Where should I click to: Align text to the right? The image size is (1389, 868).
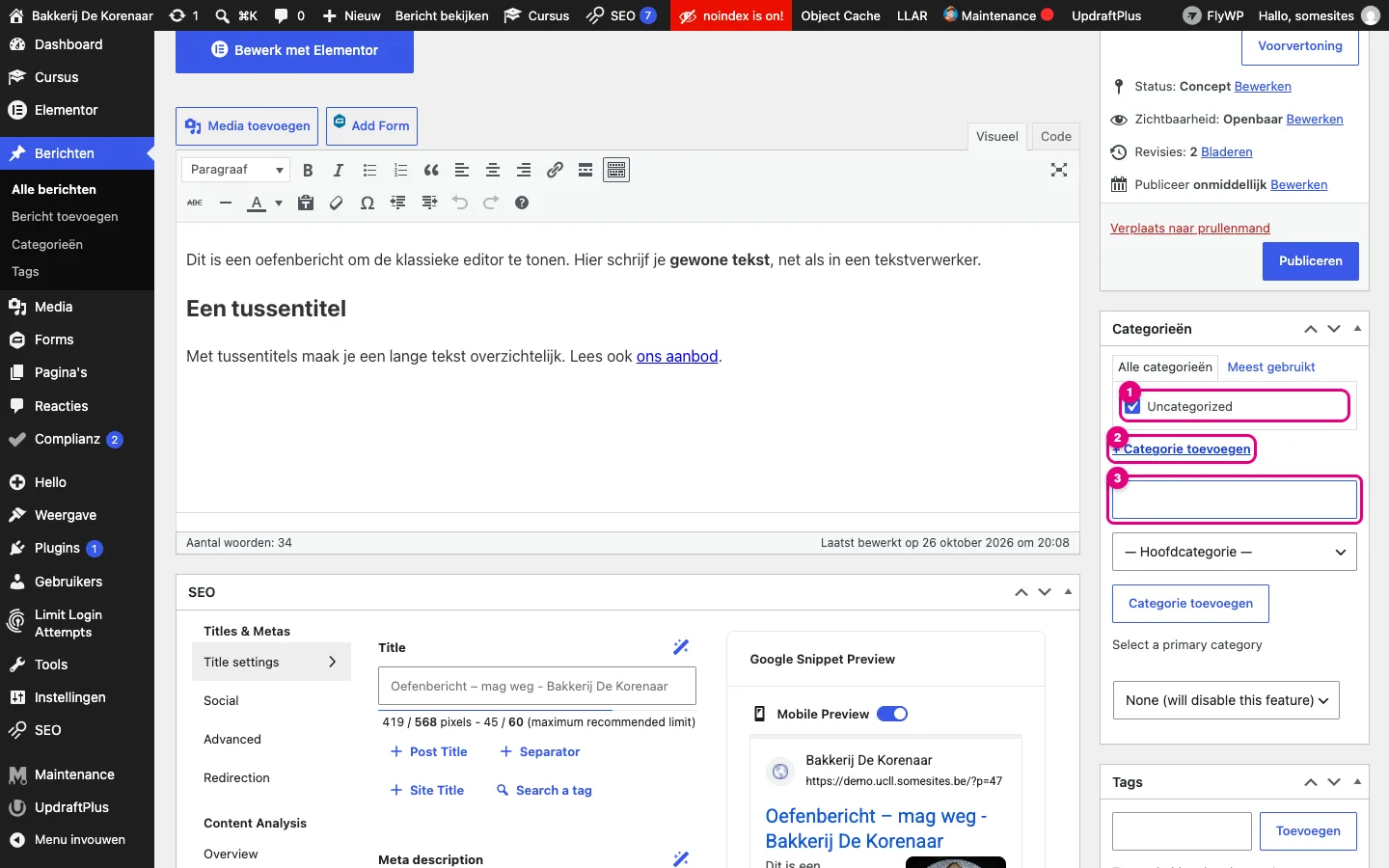(524, 171)
